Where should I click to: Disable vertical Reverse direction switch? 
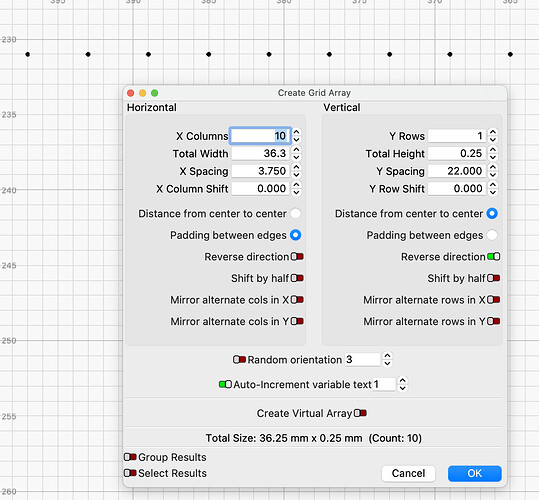[x=494, y=257]
